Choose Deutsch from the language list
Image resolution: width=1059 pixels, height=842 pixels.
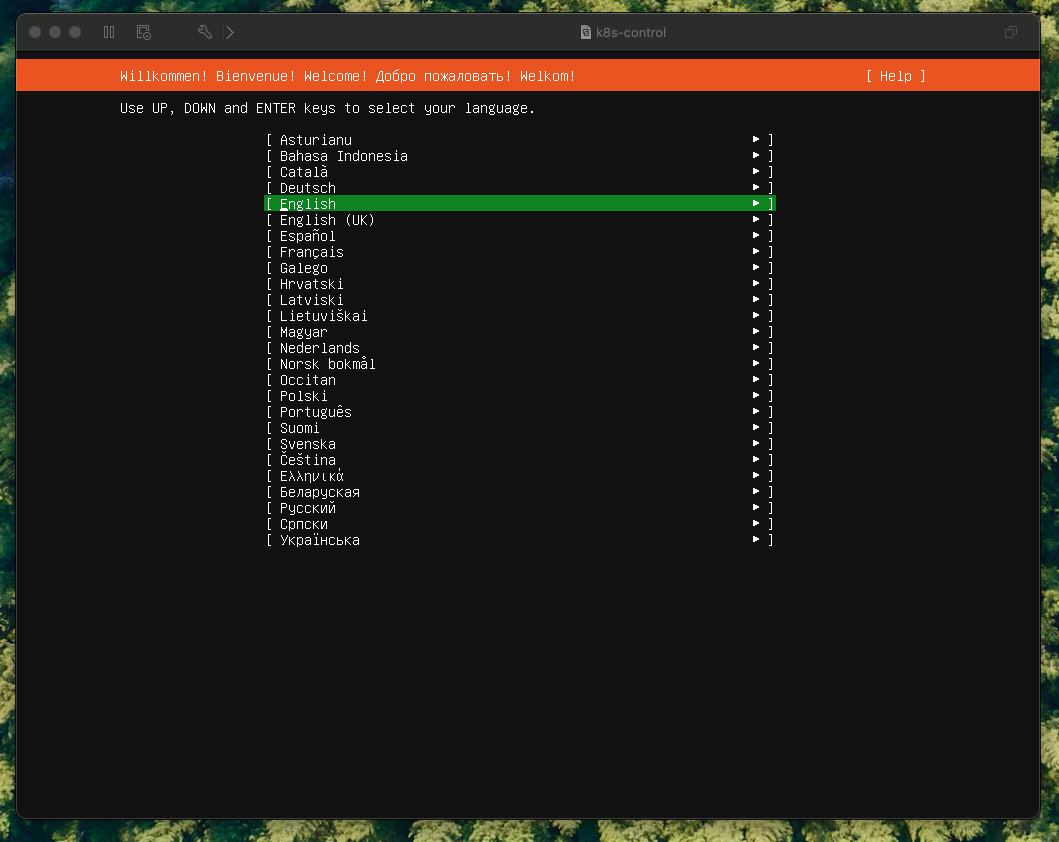(308, 188)
